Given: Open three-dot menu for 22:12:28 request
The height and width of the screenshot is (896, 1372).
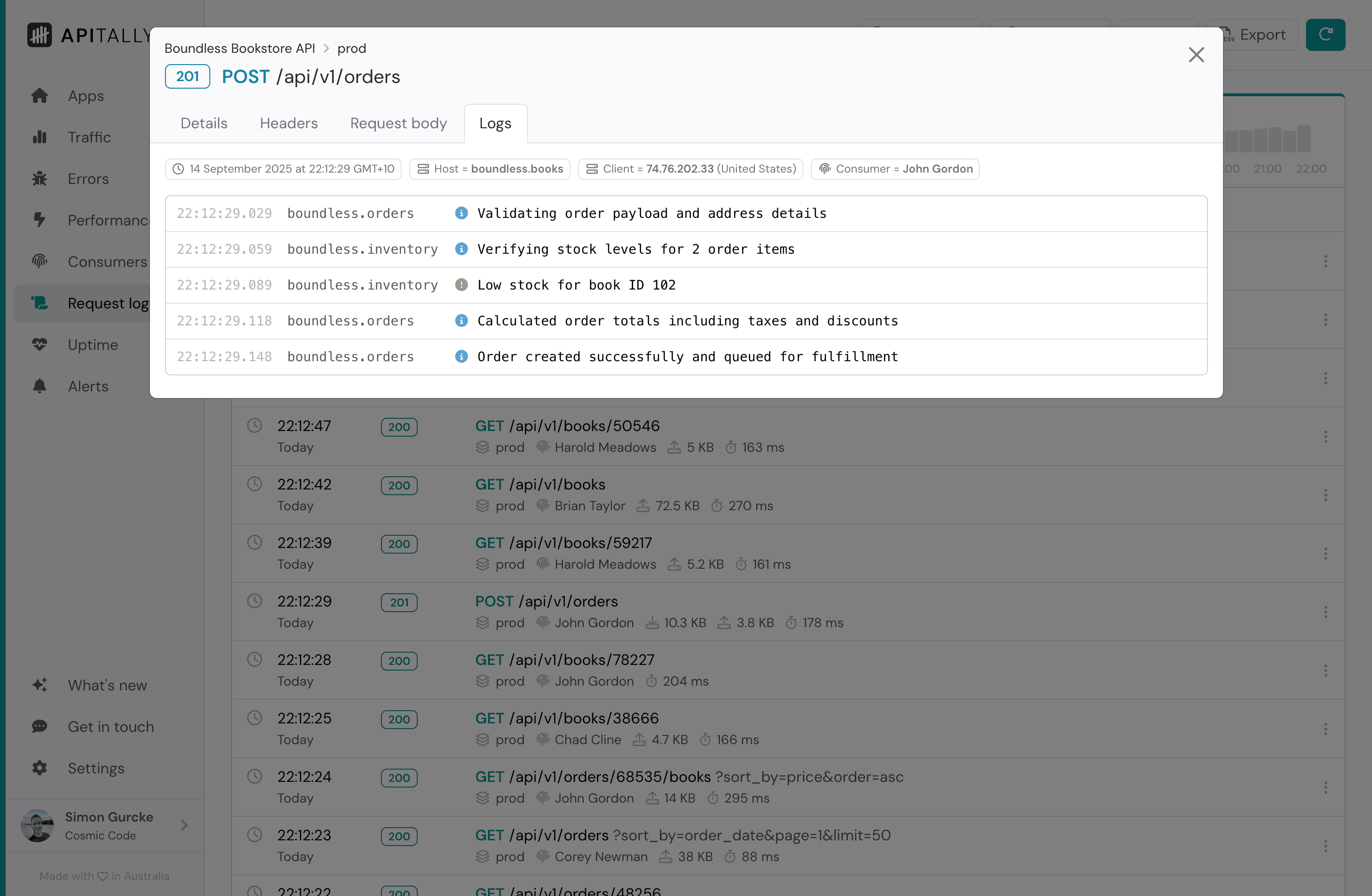Looking at the screenshot, I should (1325, 671).
